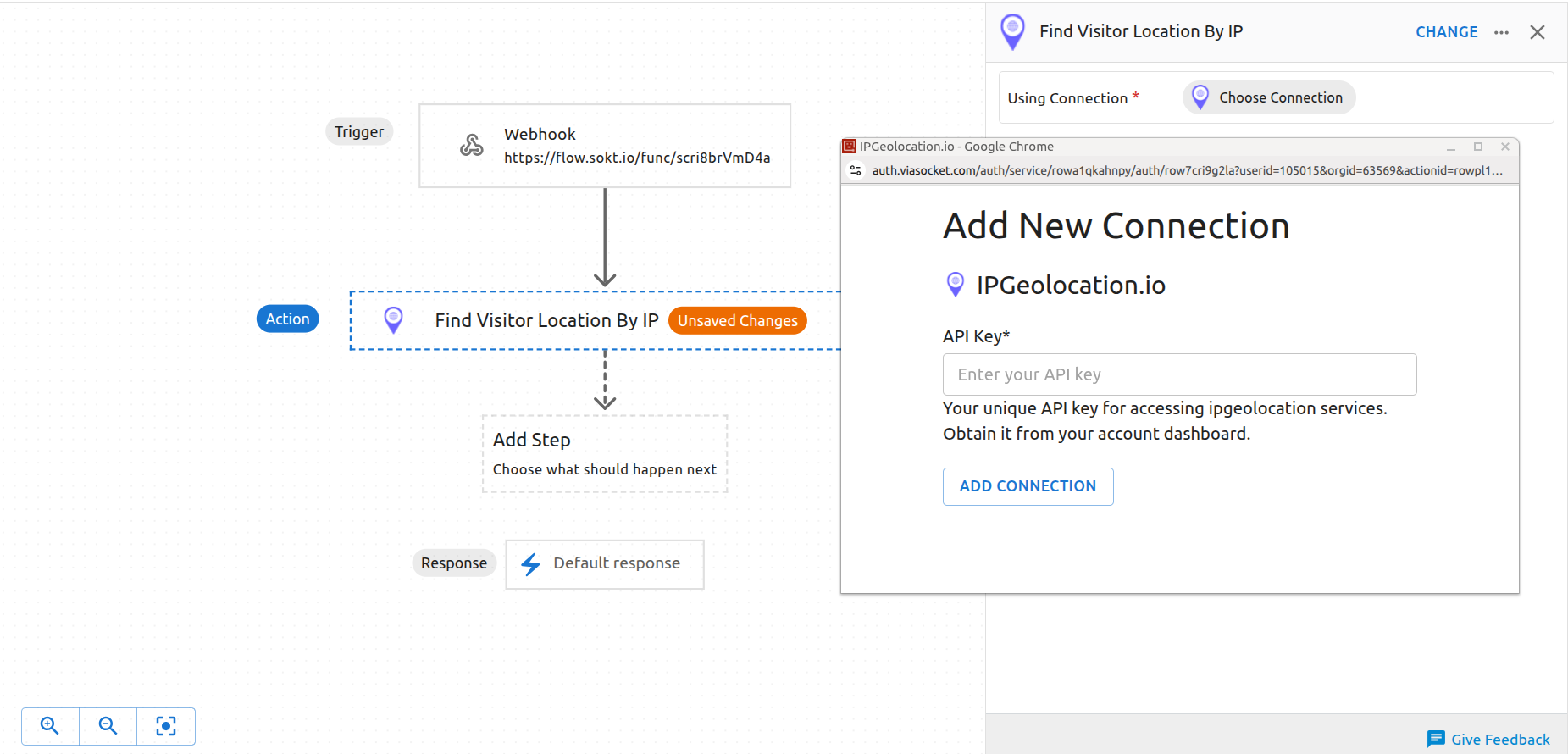Minimize the IPGeolocation.io popup window
The width and height of the screenshot is (1568, 754).
pyautogui.click(x=1451, y=147)
